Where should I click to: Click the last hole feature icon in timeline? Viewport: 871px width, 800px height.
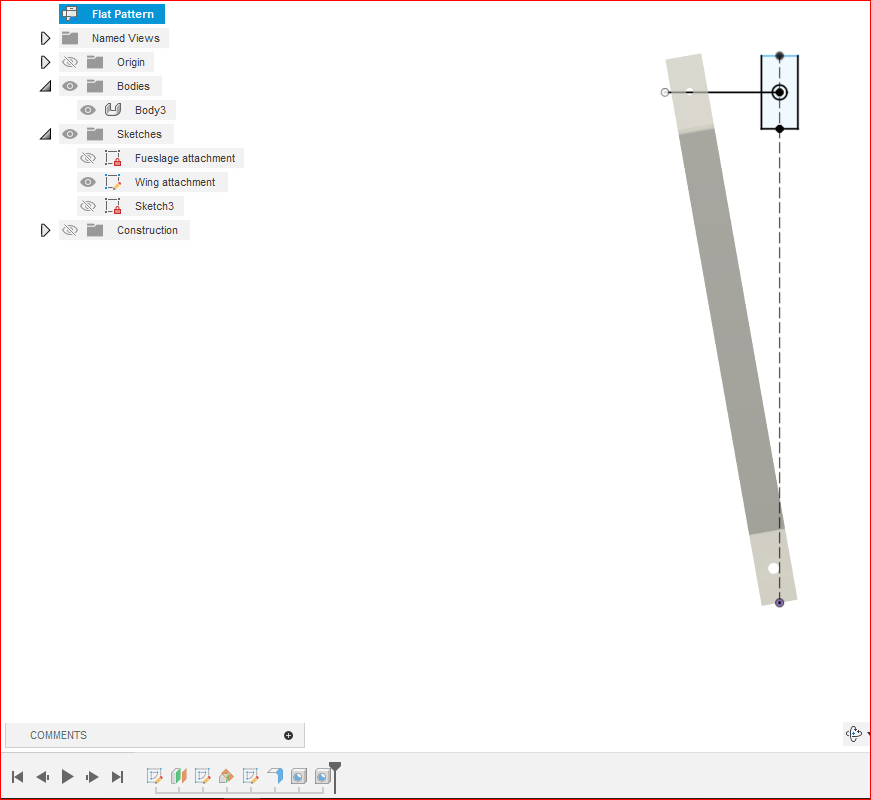click(x=322, y=776)
